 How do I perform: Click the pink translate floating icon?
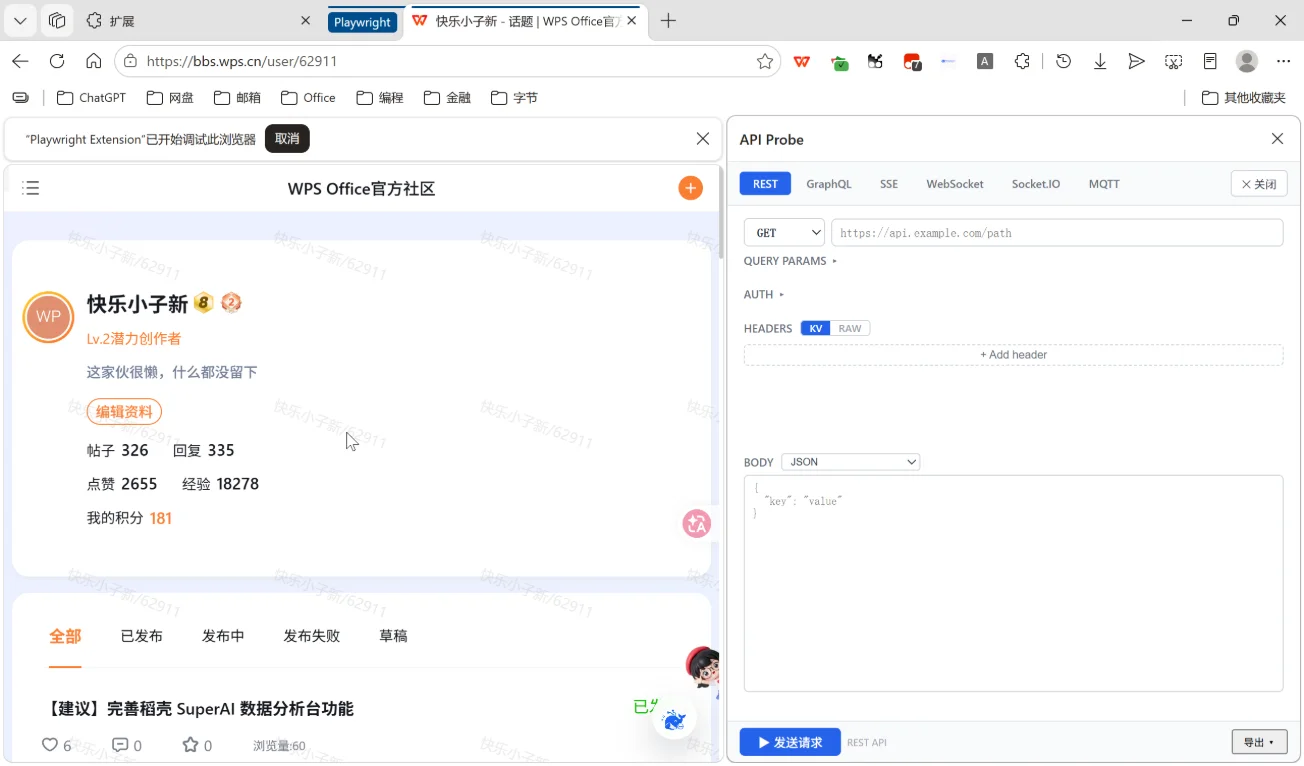coord(696,523)
